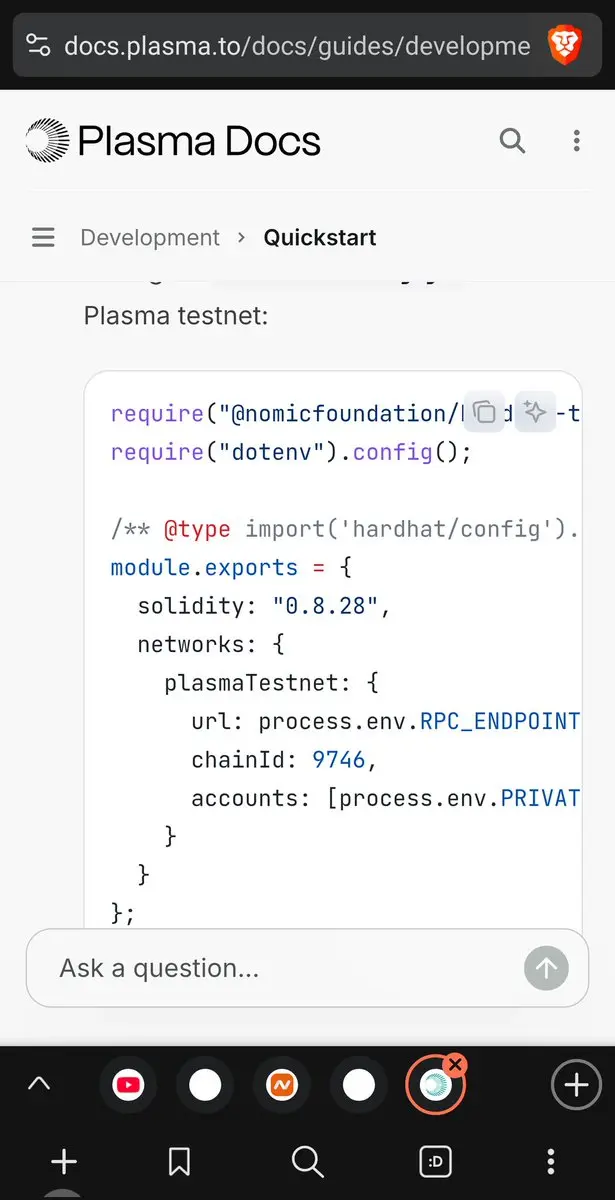Copy the code block contents
The height and width of the screenshot is (1200, 615).
[x=484, y=411]
